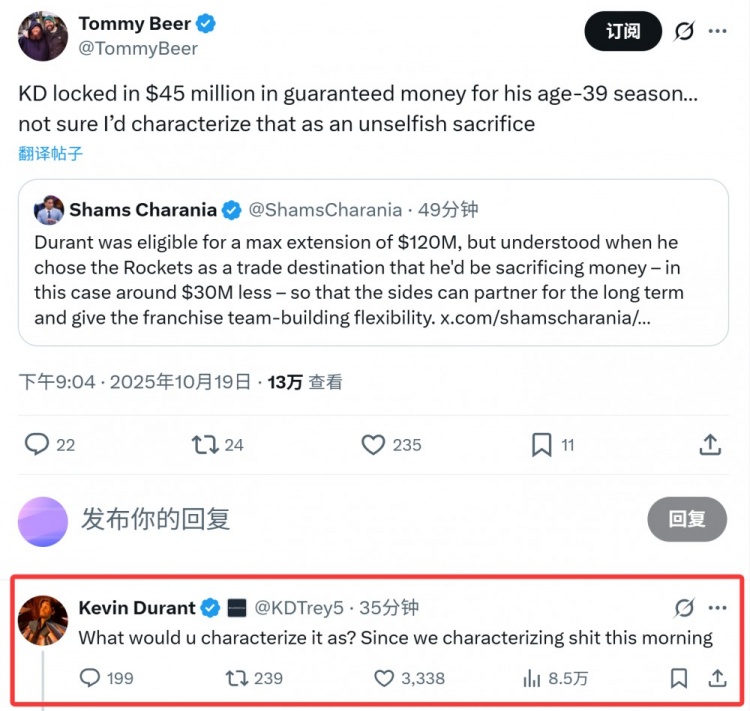Reply to Kevin Durant's comment
The width and height of the screenshot is (750, 711).
tap(91, 678)
